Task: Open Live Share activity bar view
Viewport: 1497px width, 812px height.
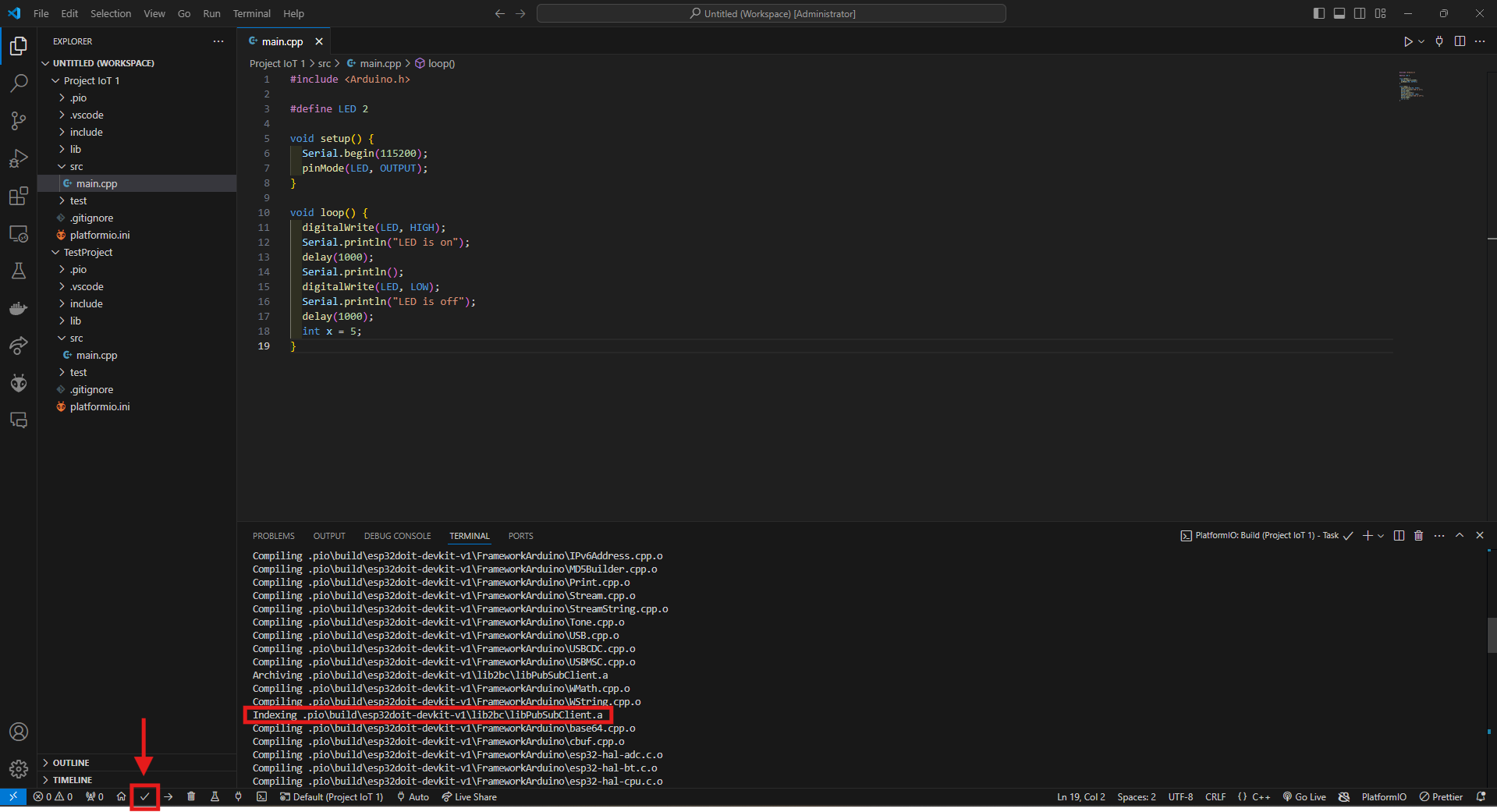Action: 19,346
